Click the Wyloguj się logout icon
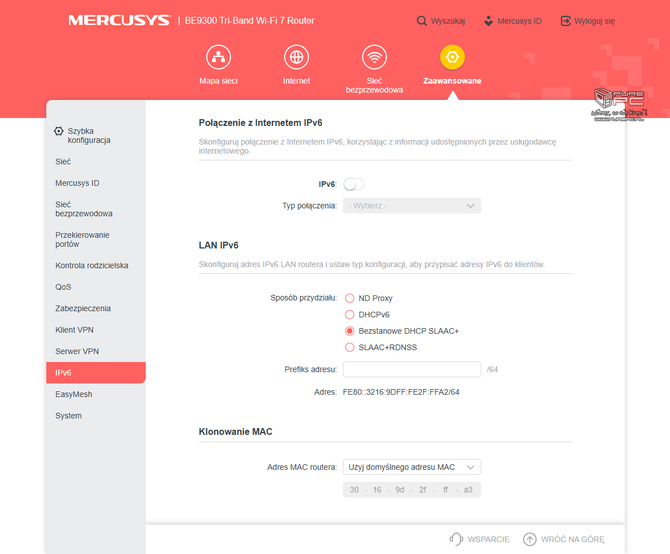The image size is (670, 554). point(565,21)
